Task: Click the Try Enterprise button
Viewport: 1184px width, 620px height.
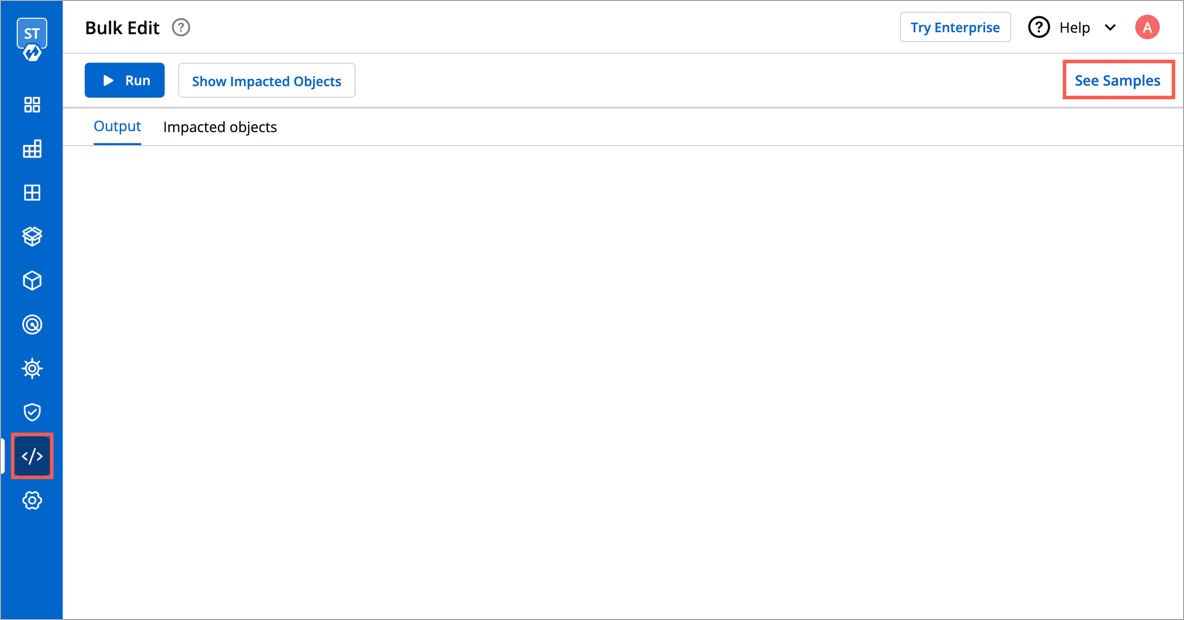Action: point(955,28)
